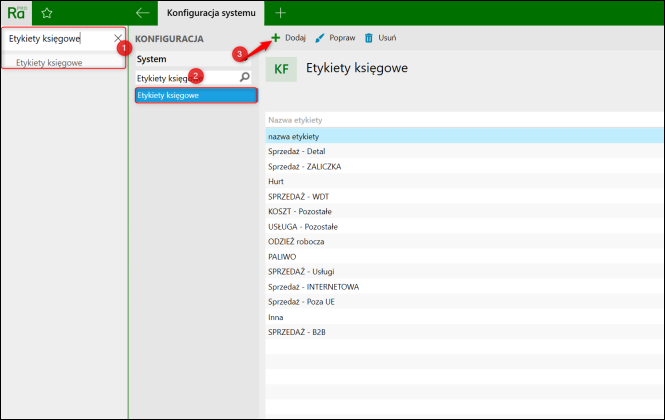Open favorites via the star icon
The image size is (665, 420).
click(x=47, y=13)
